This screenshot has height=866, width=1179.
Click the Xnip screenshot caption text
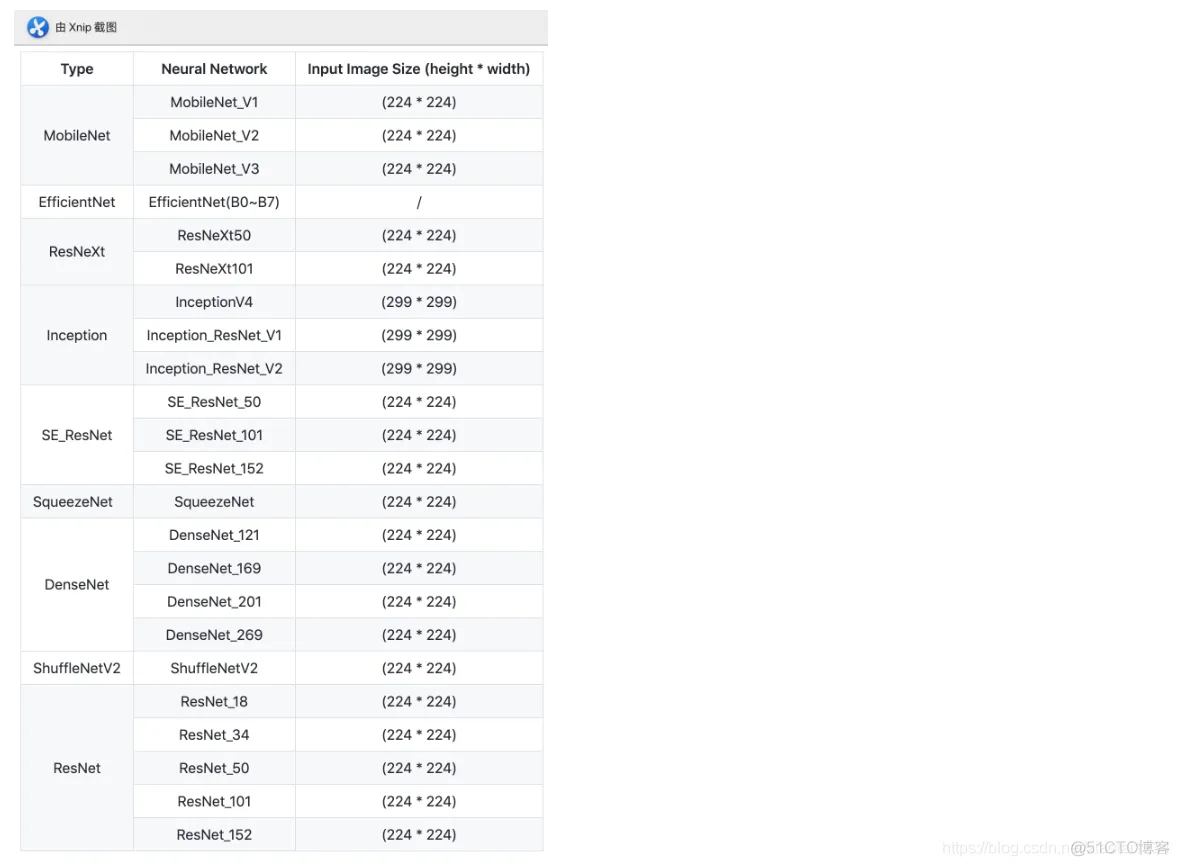[x=86, y=28]
